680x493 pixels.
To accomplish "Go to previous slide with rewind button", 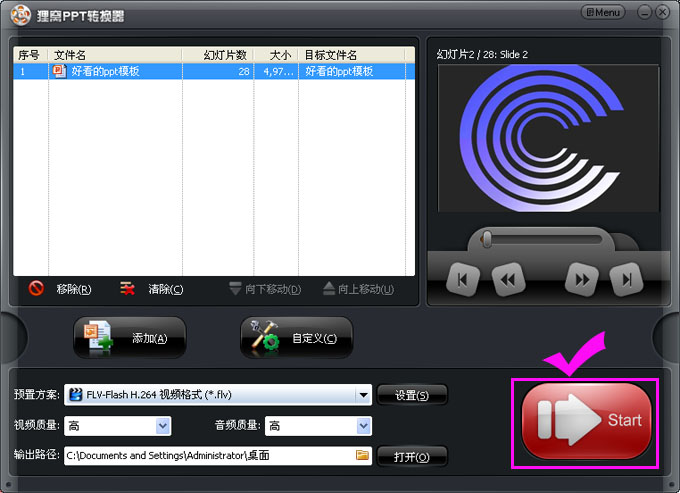I will pos(508,280).
